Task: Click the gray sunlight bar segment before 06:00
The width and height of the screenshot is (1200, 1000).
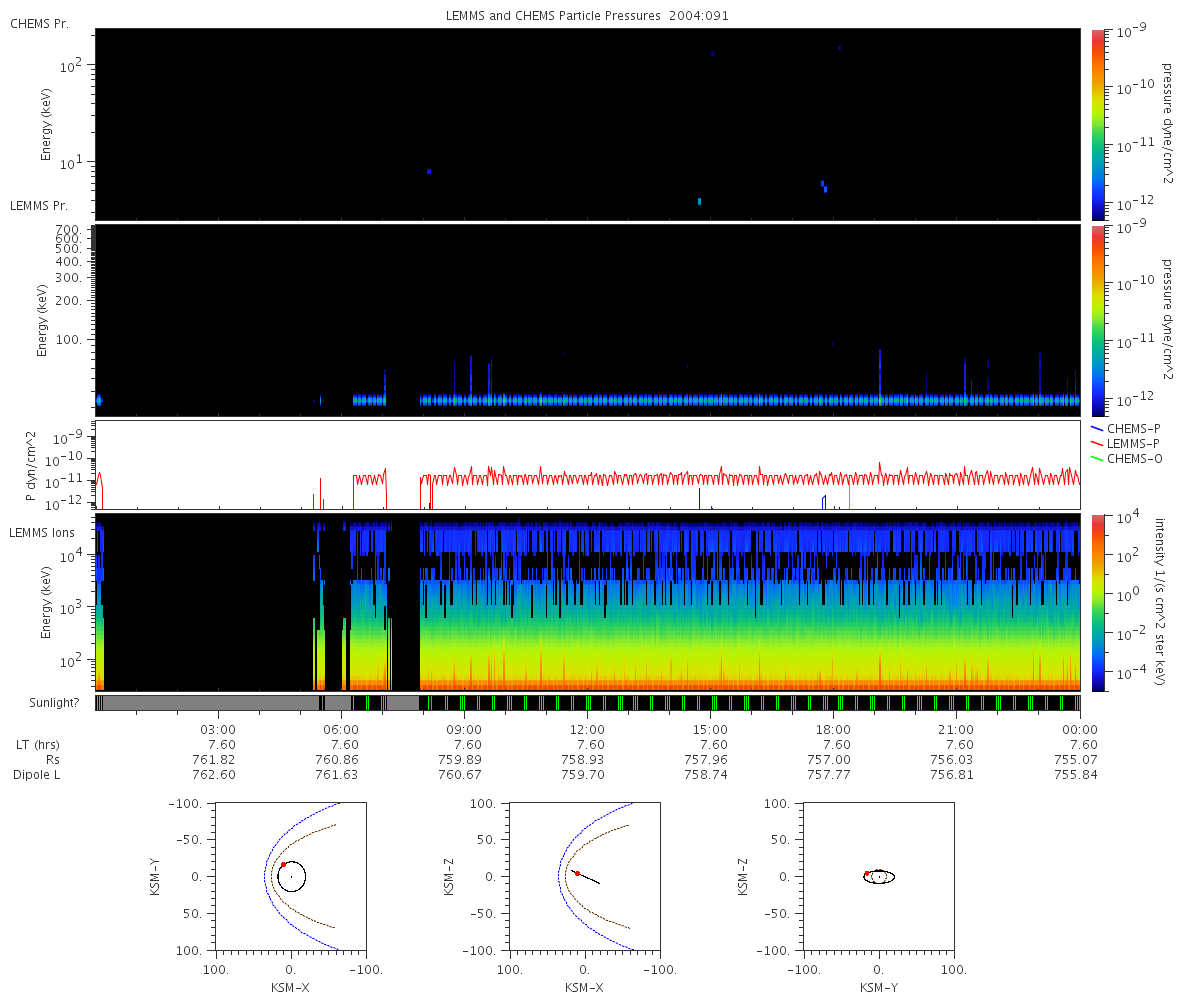Action: coord(210,703)
